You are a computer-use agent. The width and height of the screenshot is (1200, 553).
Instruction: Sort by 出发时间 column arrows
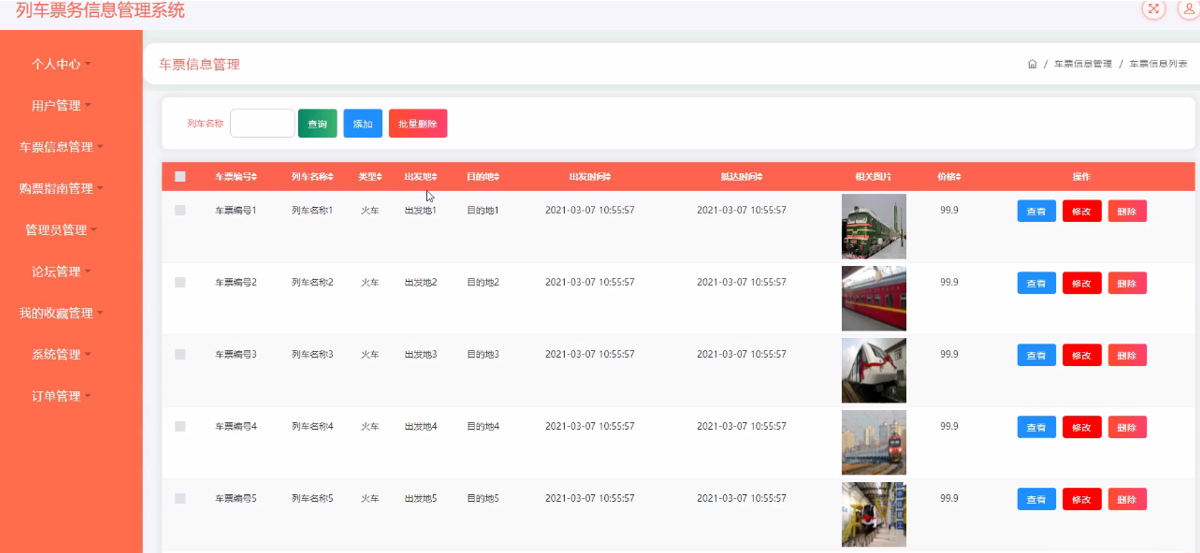pos(607,177)
